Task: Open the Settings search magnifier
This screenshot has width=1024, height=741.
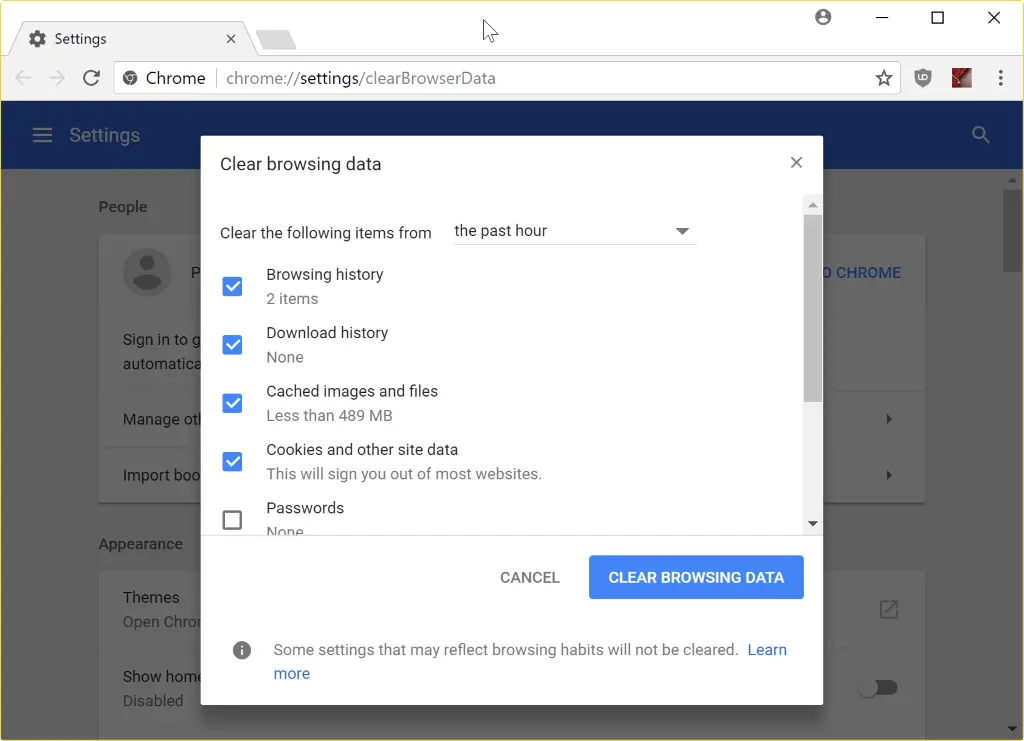Action: pyautogui.click(x=980, y=134)
